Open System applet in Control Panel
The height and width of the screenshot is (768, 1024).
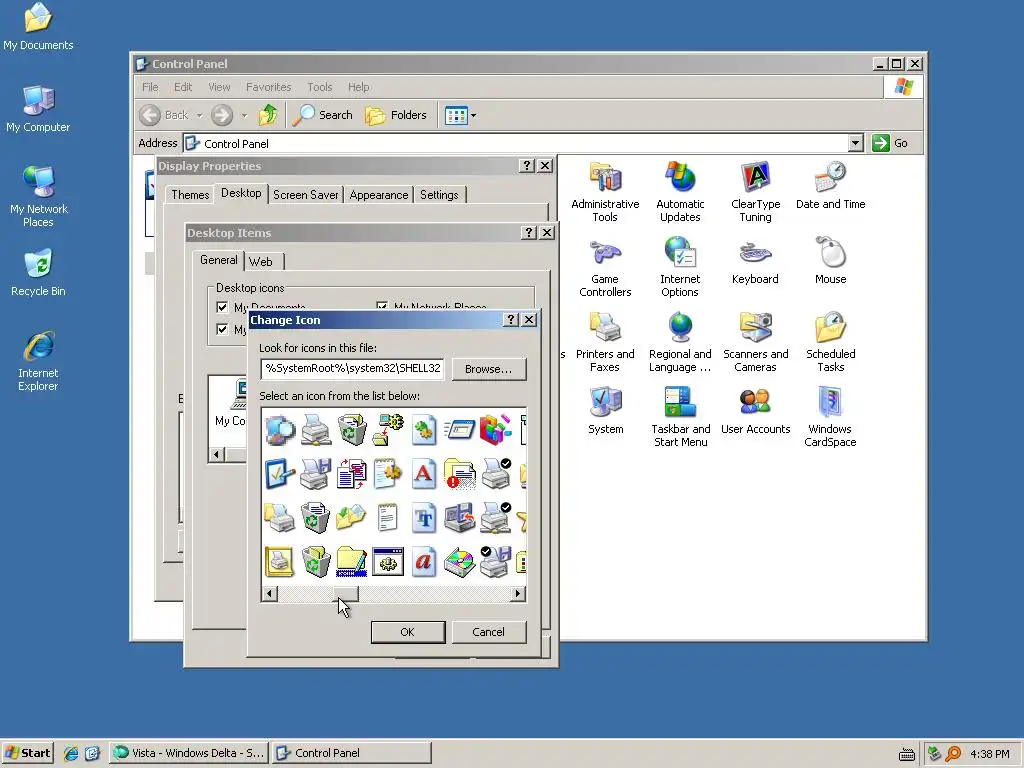pyautogui.click(x=605, y=412)
